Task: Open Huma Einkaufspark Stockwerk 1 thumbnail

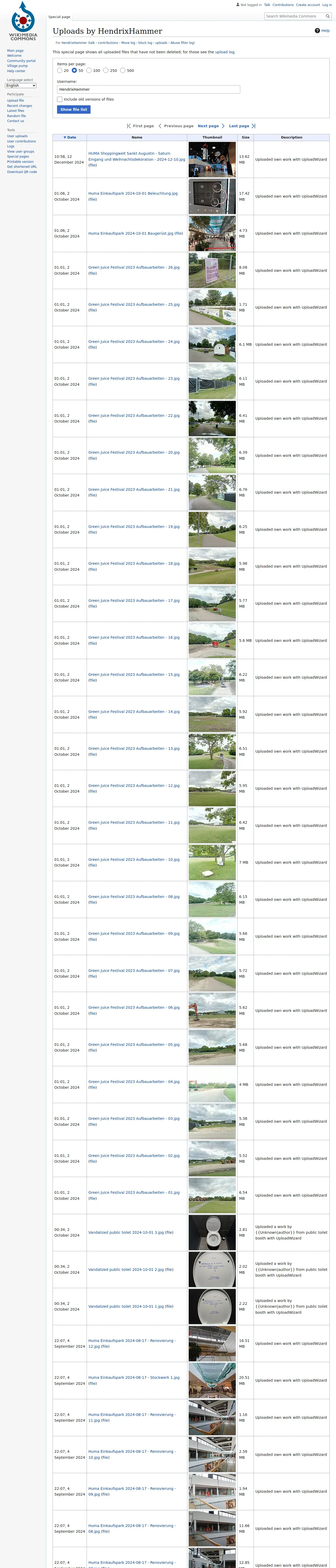Action: (x=212, y=1381)
